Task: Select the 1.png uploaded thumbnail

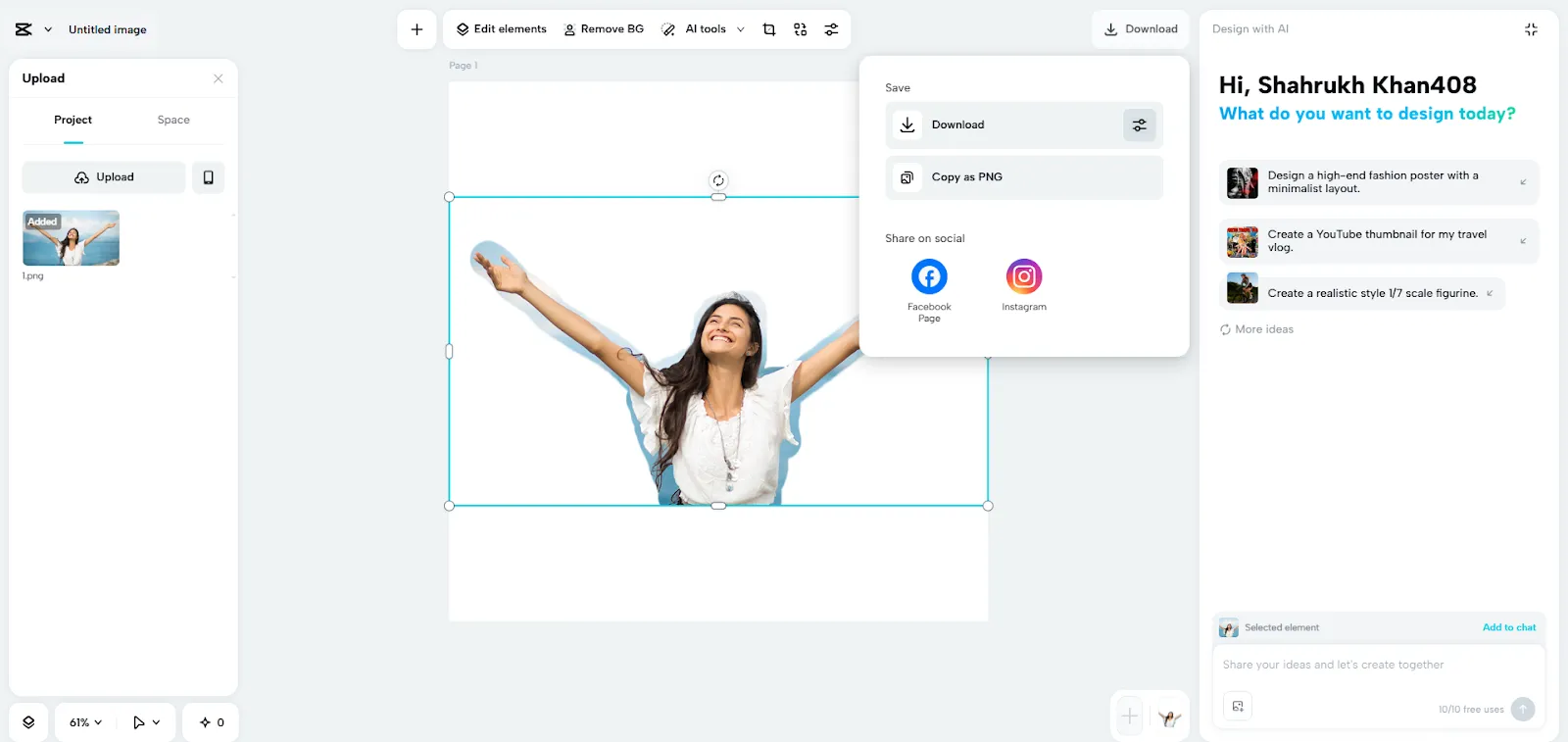Action: tap(71, 238)
